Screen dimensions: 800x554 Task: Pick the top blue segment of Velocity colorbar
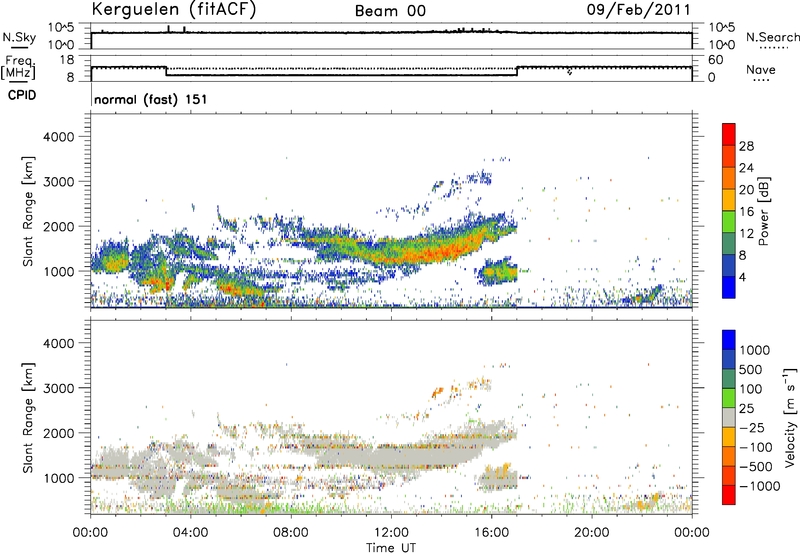coord(729,340)
